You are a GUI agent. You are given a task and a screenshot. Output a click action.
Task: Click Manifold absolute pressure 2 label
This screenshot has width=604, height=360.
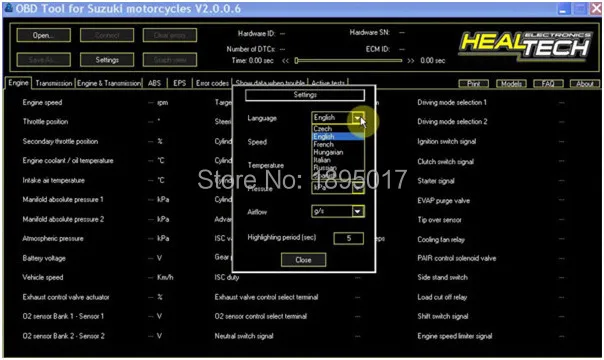63,219
